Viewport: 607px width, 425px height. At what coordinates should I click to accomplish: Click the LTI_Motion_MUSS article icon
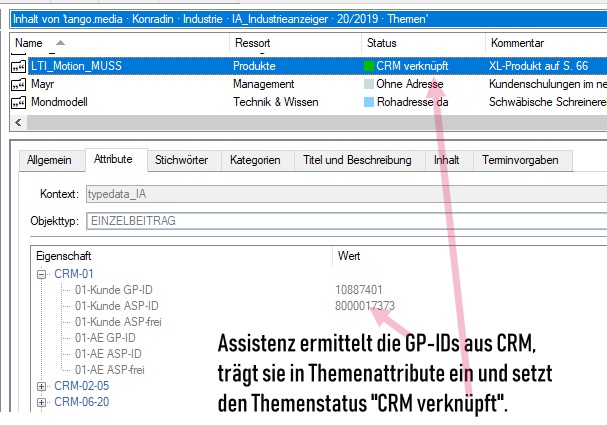pos(18,66)
